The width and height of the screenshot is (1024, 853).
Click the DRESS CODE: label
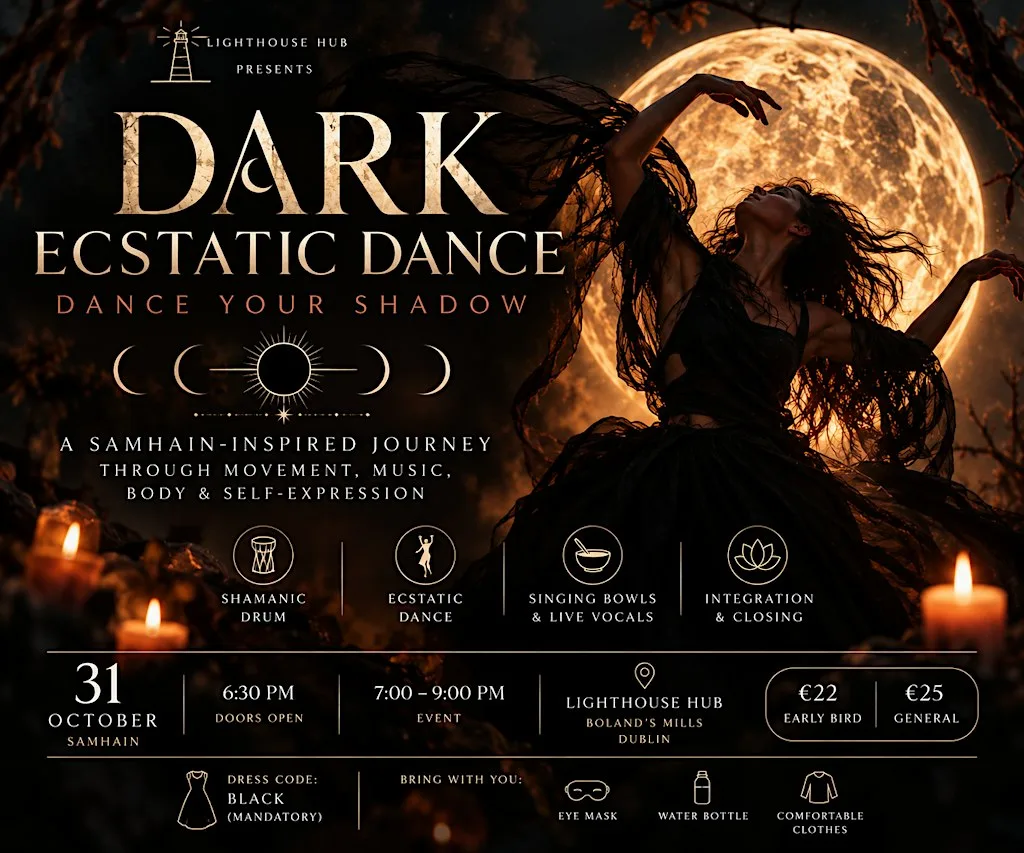(x=272, y=780)
